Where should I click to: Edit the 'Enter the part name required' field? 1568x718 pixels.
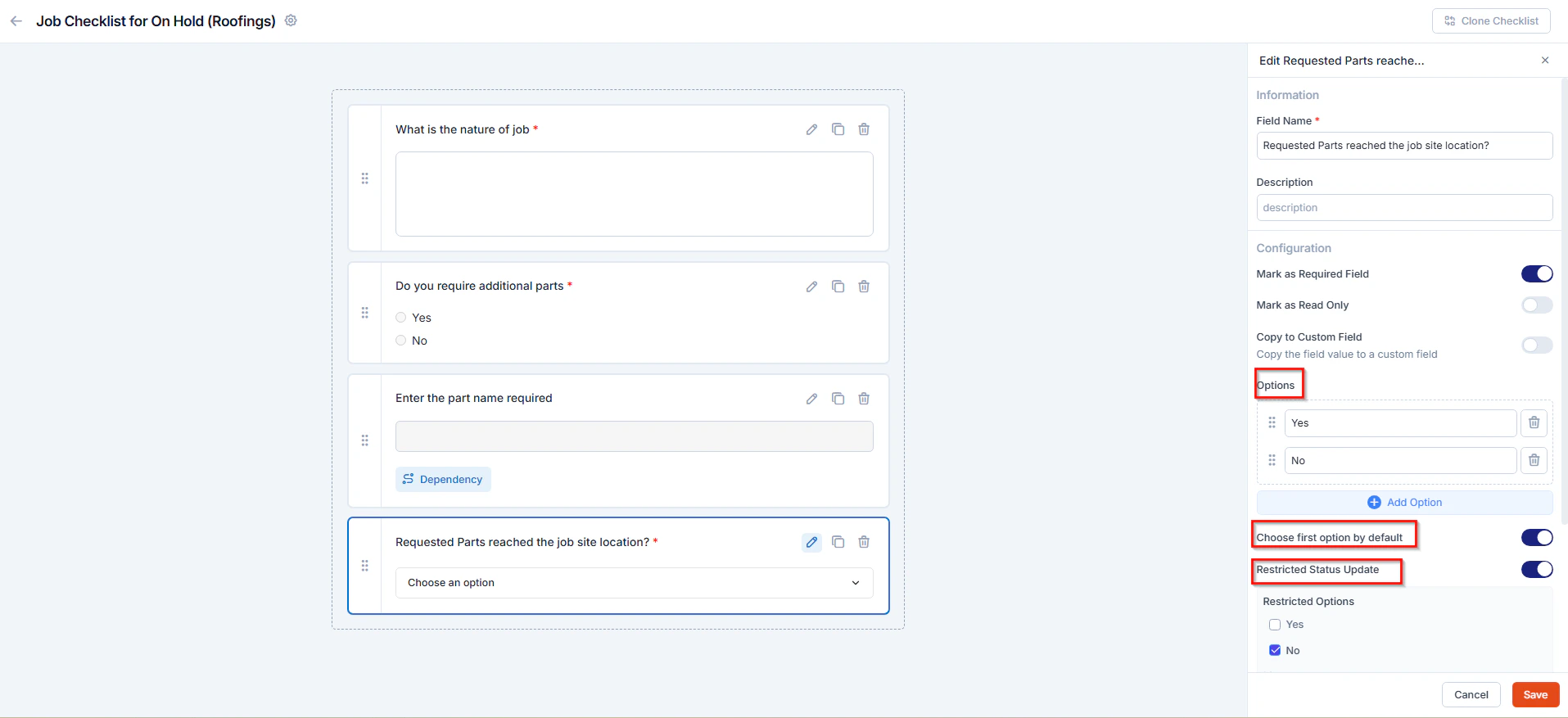[811, 399]
